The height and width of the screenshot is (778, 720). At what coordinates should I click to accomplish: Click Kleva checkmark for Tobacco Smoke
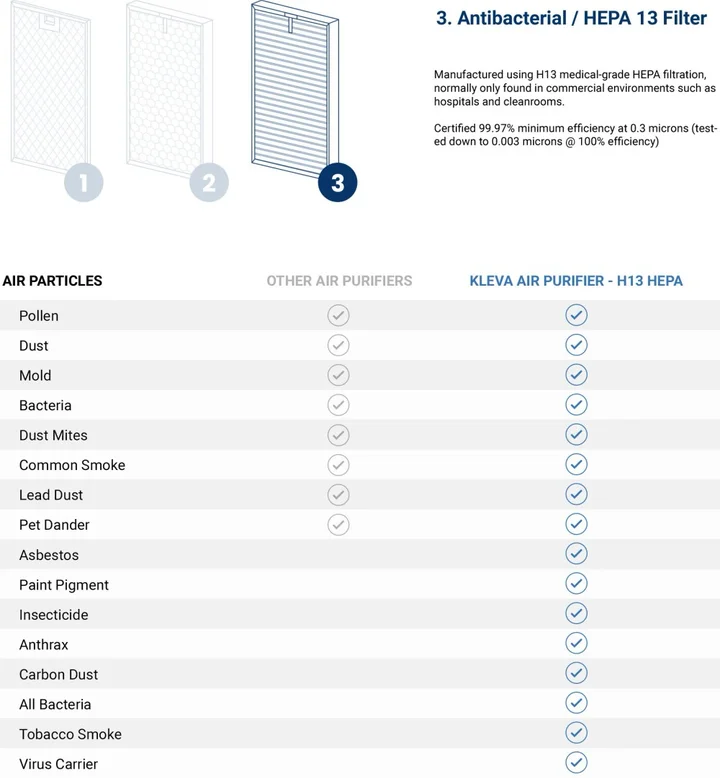576,733
